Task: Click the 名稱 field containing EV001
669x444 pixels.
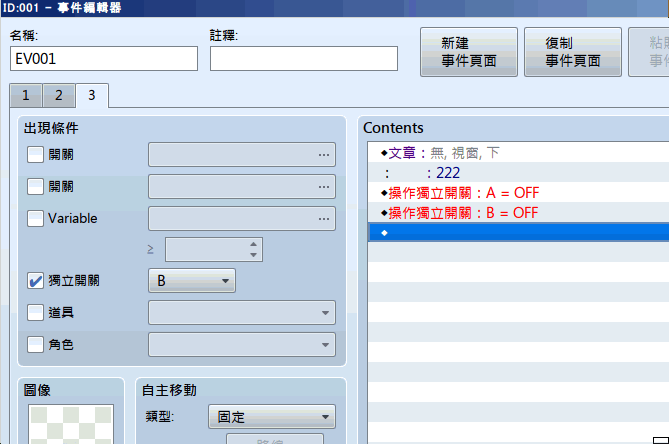Action: pos(104,58)
